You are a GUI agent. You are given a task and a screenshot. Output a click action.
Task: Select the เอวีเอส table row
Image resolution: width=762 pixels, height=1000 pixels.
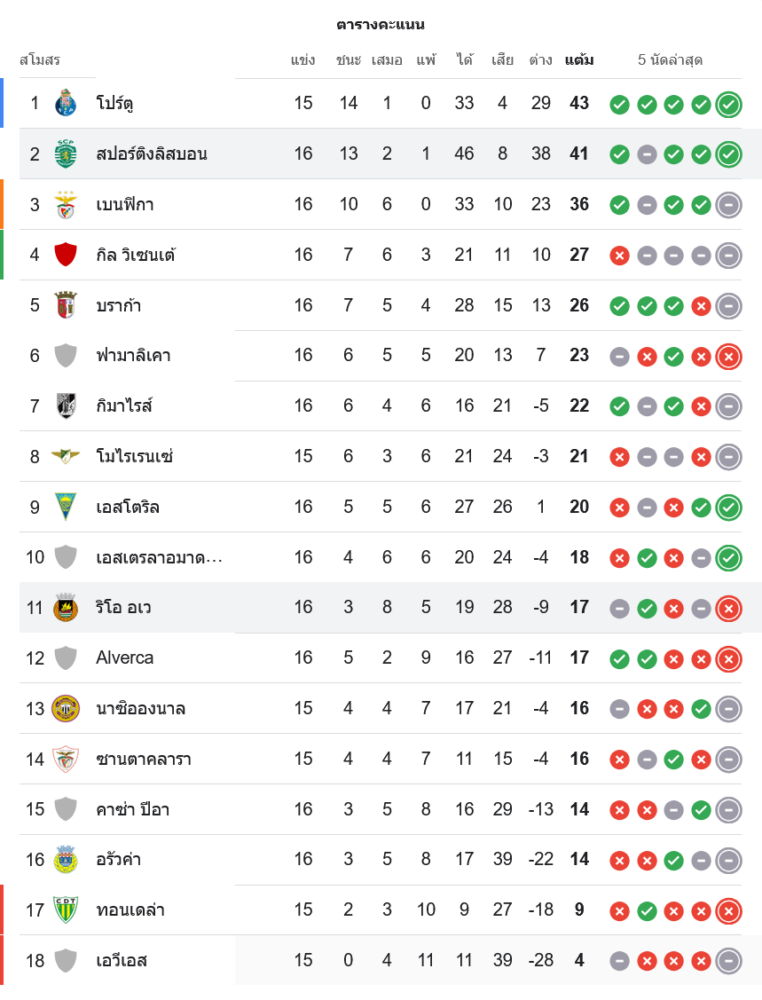380,961
